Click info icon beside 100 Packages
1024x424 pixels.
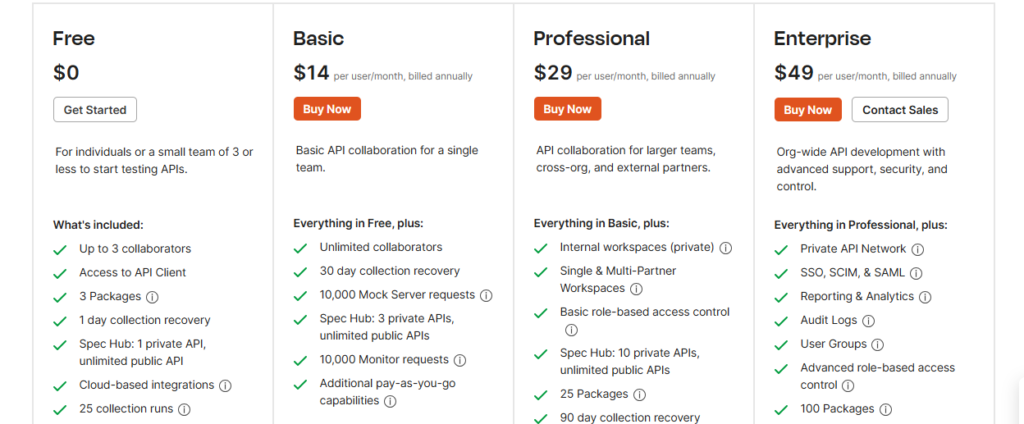tap(886, 410)
